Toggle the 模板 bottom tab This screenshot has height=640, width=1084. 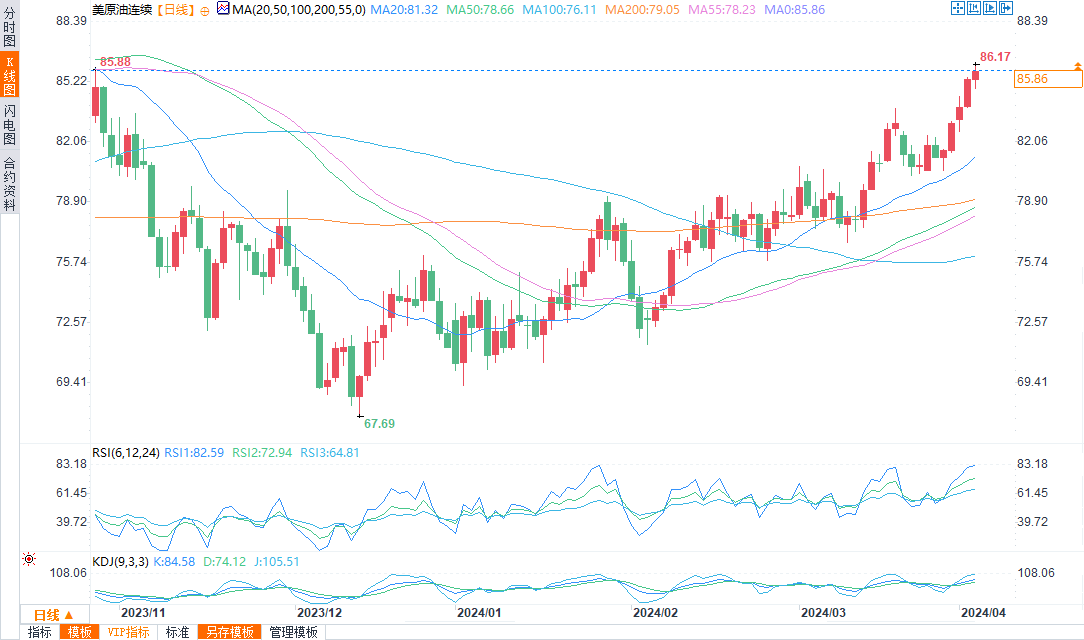coord(80,632)
